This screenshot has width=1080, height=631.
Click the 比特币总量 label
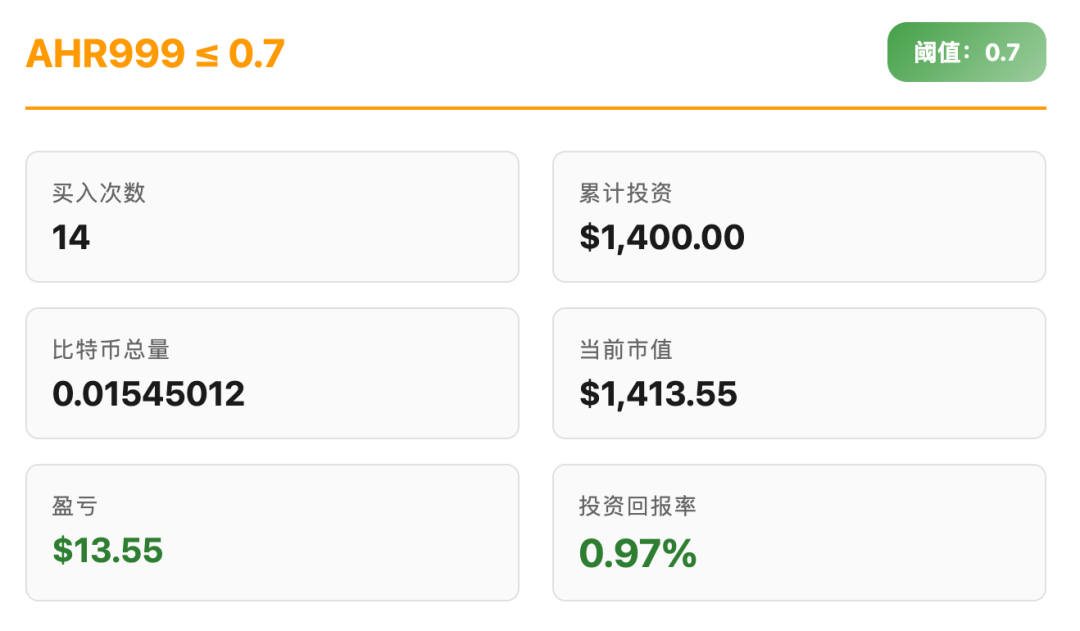tap(111, 350)
